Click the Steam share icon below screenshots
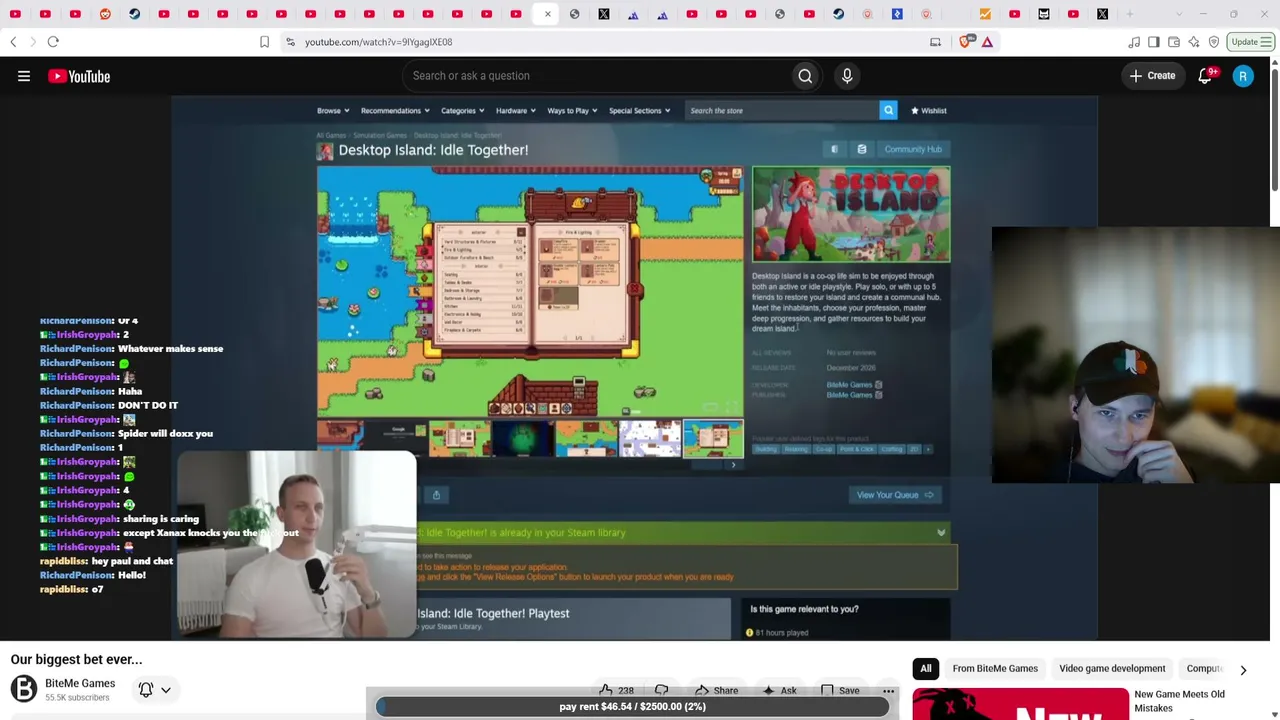Image resolution: width=1280 pixels, height=720 pixels. 436,495
